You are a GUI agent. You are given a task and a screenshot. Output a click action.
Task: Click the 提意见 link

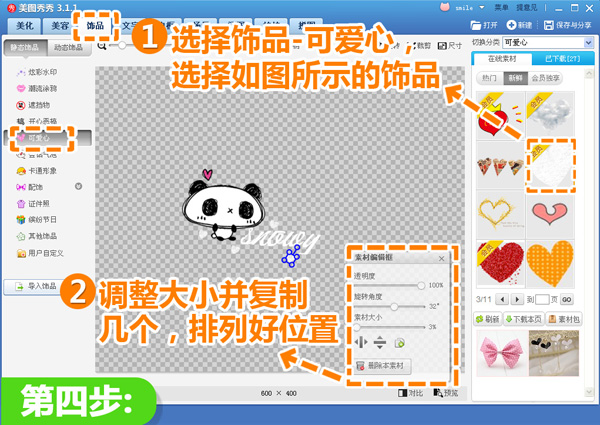pos(527,8)
